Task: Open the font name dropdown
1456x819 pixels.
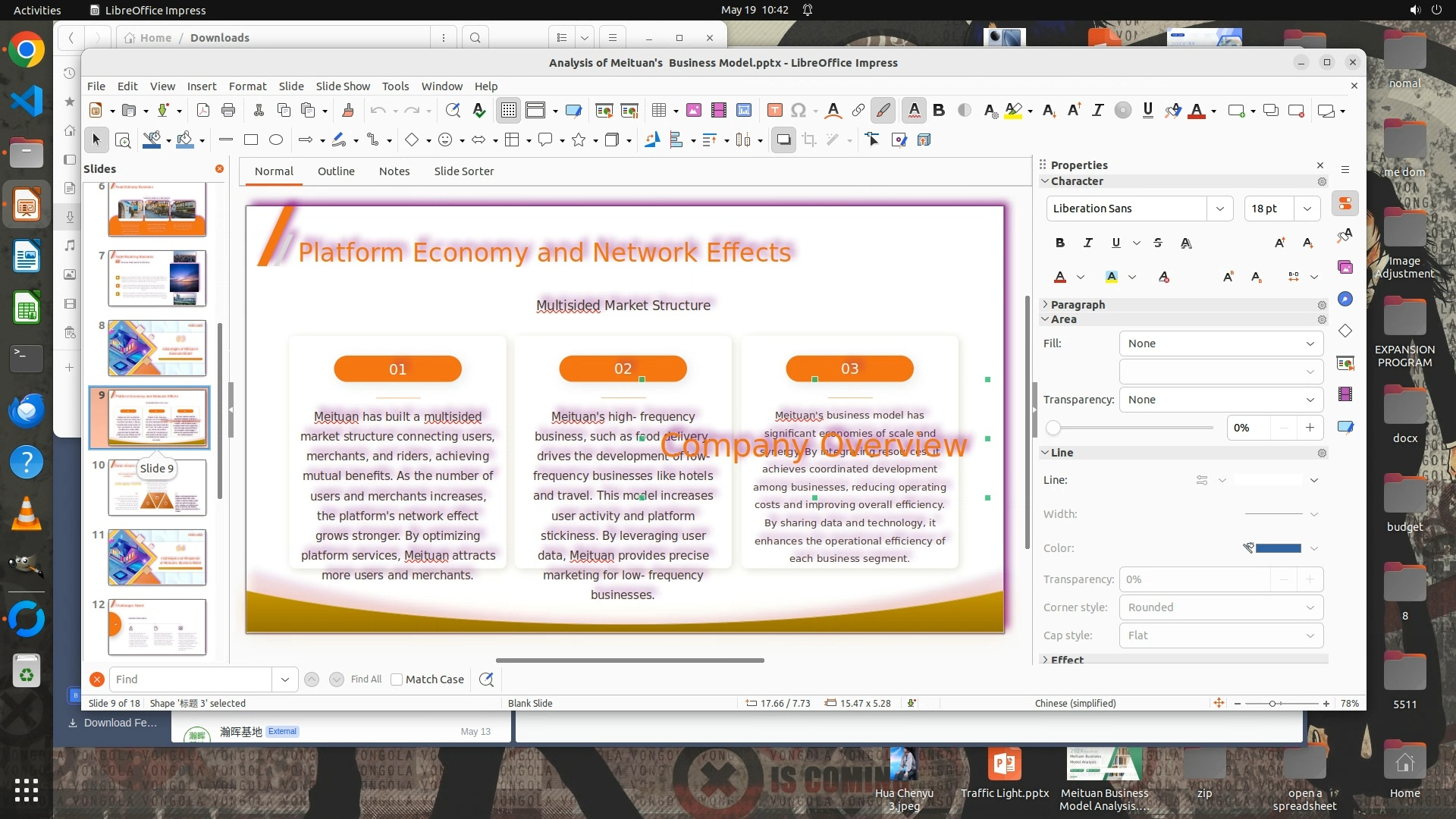Action: coord(1219,209)
